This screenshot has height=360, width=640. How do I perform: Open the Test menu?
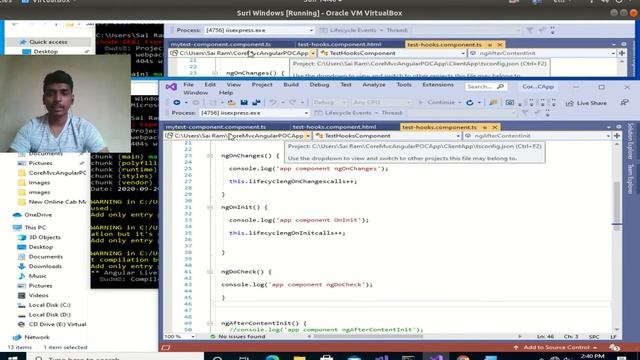tap(346, 84)
